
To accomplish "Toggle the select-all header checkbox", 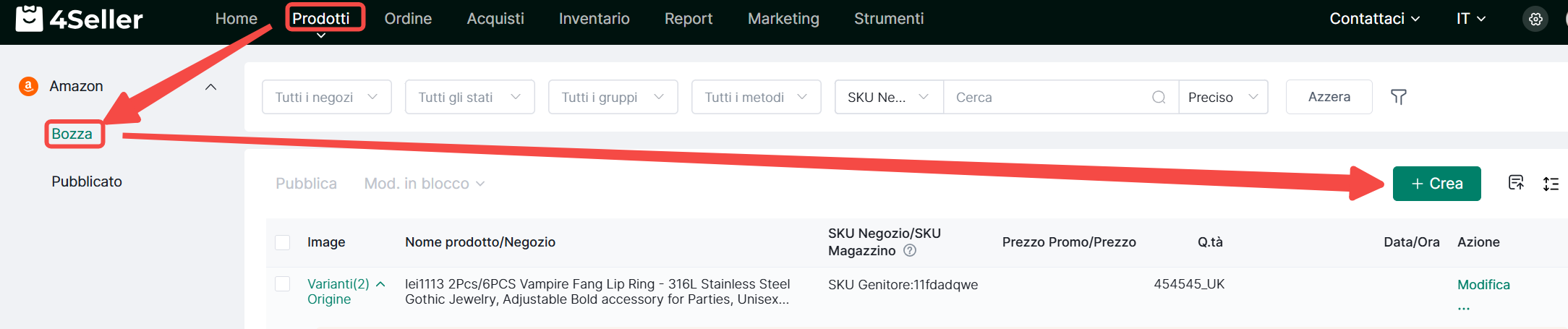I will click(x=283, y=242).
